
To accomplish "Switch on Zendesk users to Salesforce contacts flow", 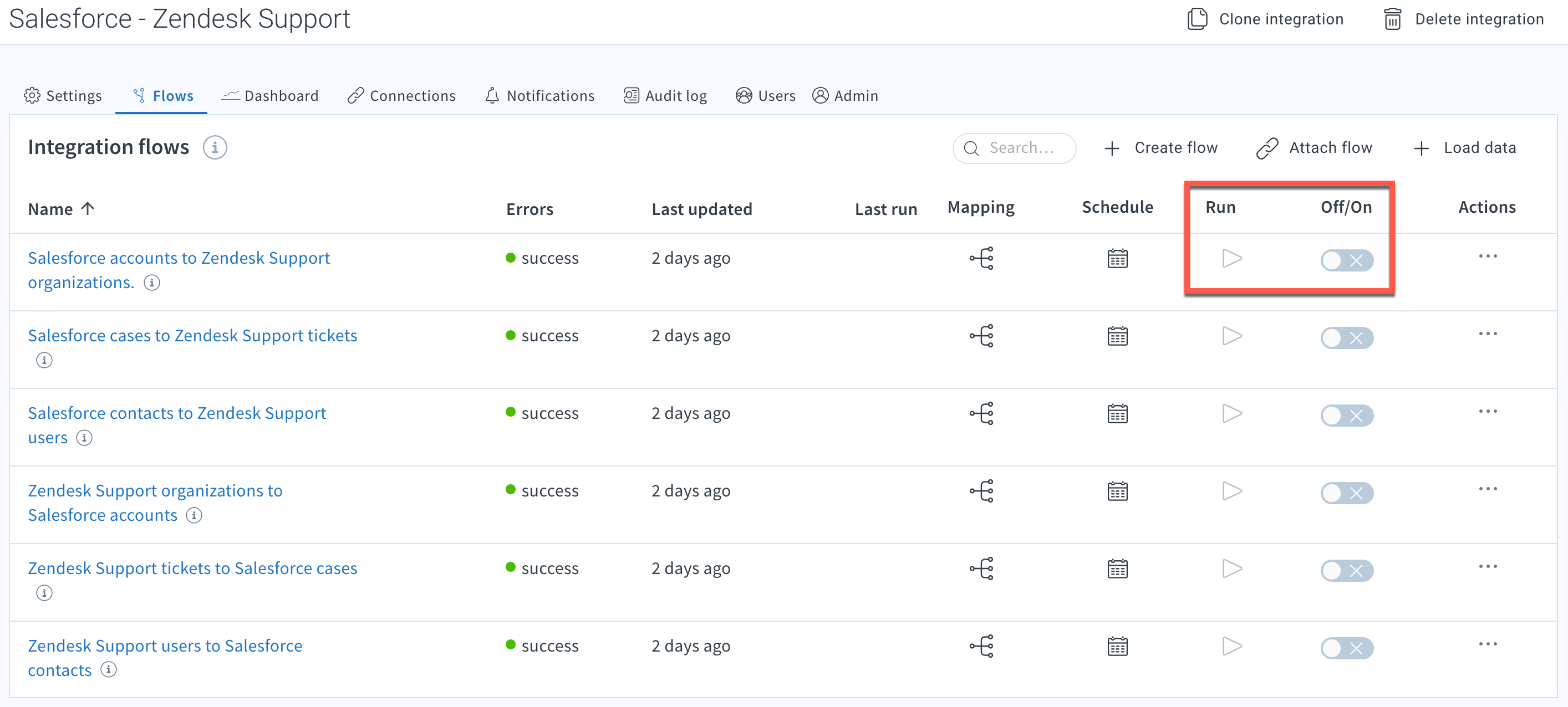I will pyautogui.click(x=1346, y=648).
